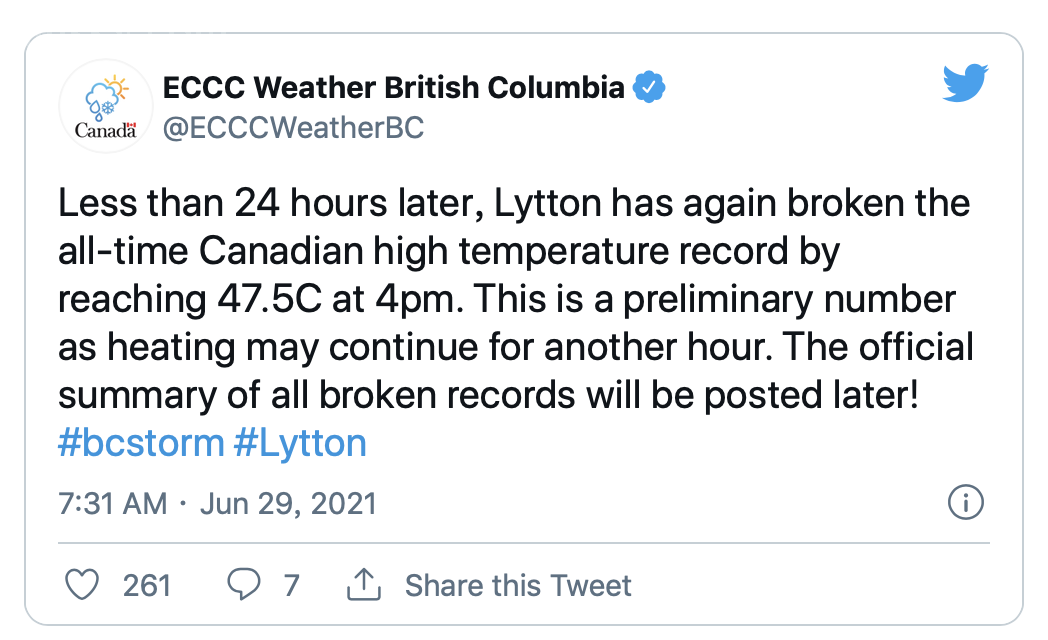
Task: Like the tweet with the heart icon
Action: tap(81, 585)
